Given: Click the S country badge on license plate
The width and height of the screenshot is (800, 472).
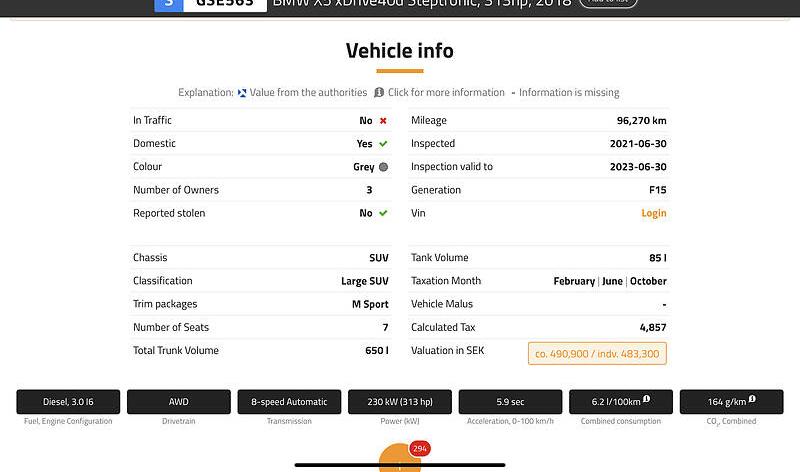Looking at the screenshot, I should pos(169,4).
